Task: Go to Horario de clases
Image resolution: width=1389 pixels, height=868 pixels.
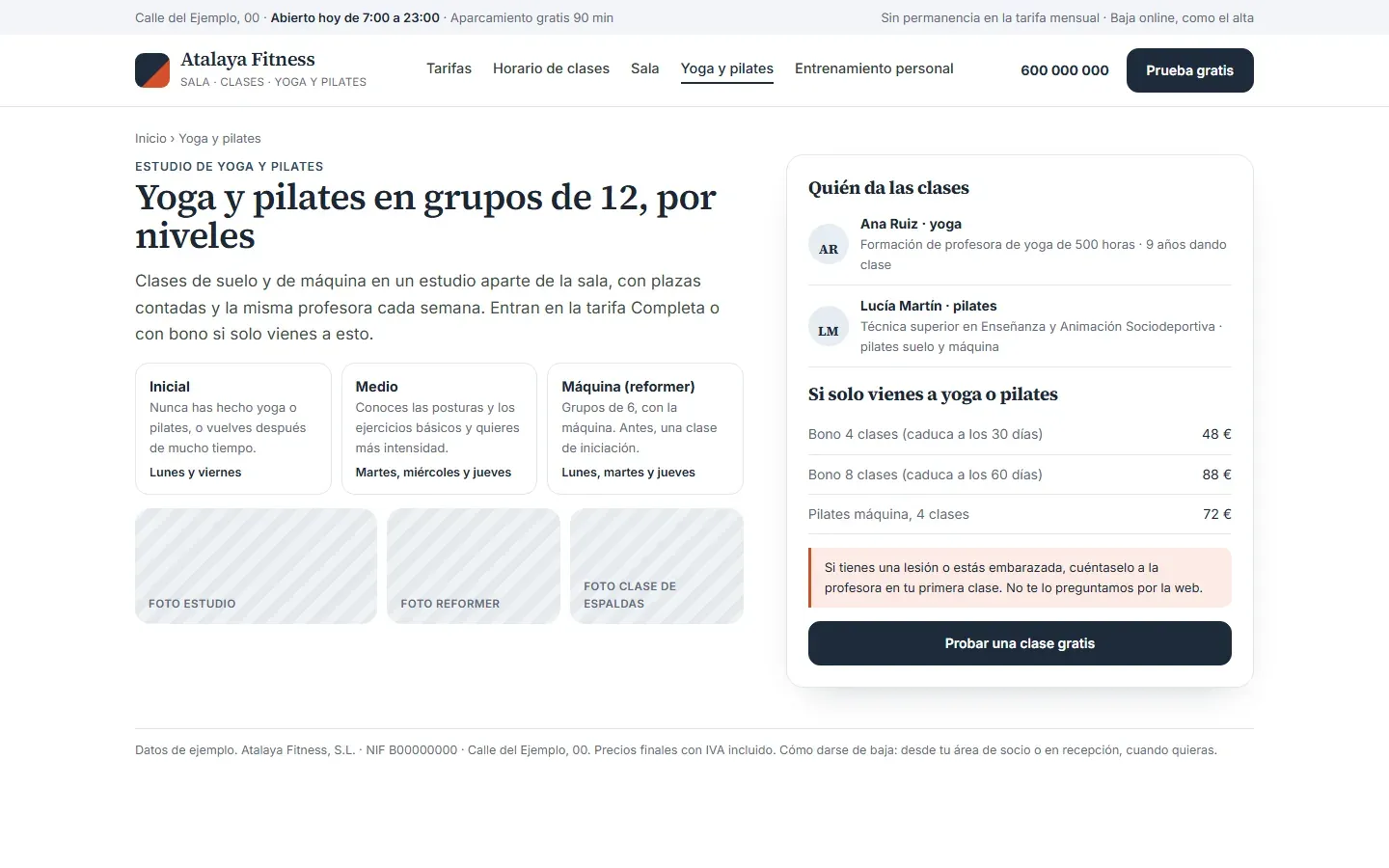Action: click(551, 68)
